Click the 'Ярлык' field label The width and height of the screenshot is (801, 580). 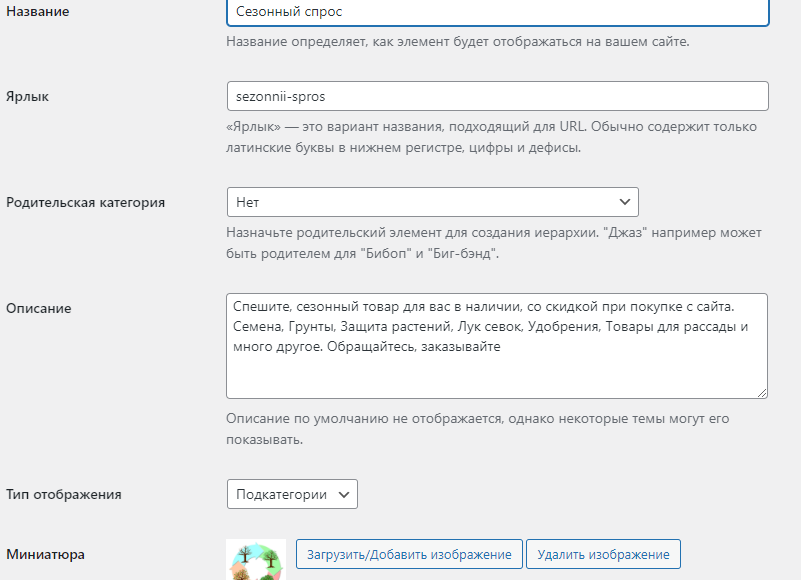click(x=28, y=97)
